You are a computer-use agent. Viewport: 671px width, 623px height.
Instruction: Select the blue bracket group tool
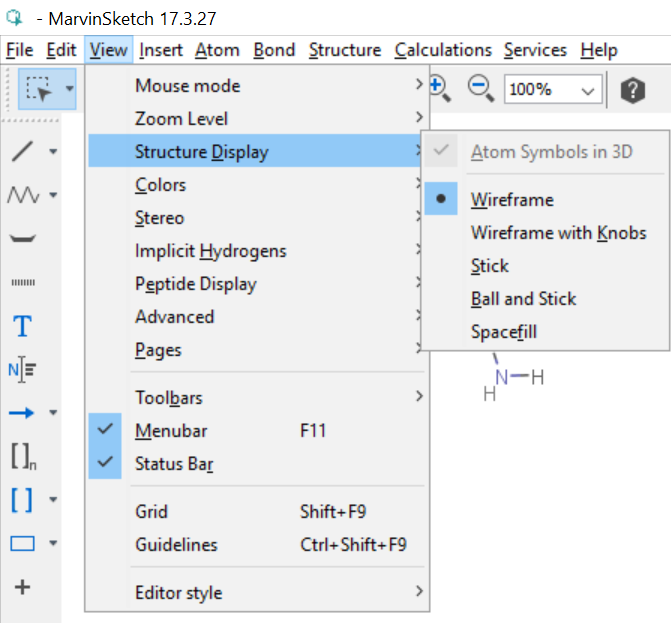coord(22,499)
